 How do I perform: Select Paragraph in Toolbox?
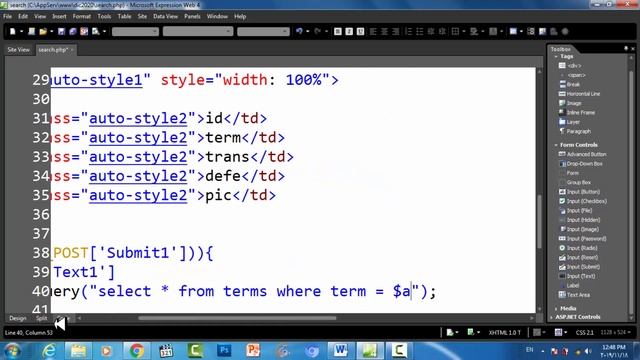coord(575,131)
